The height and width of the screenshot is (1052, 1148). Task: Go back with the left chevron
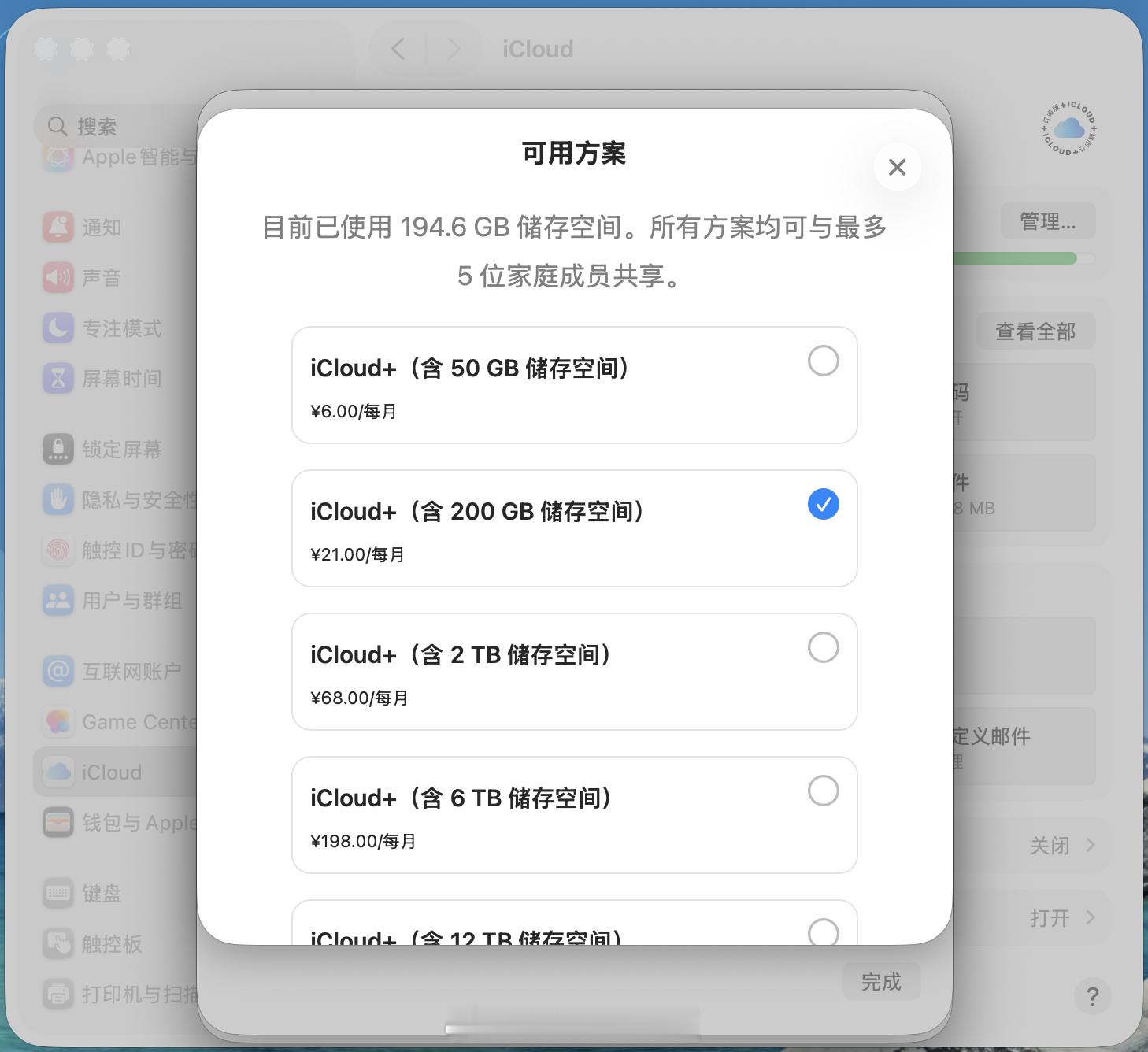click(x=398, y=49)
